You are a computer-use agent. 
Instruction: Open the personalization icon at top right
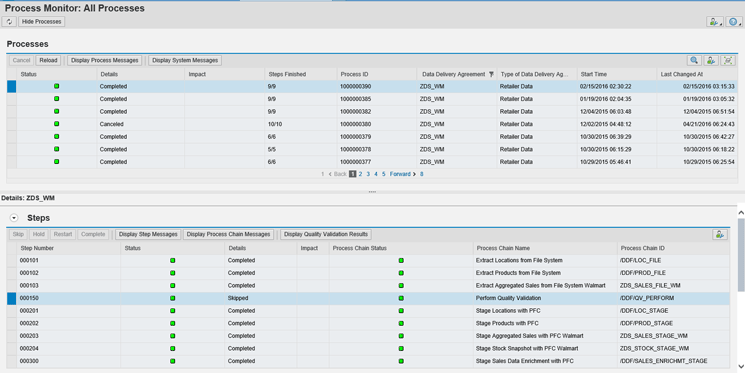714,22
